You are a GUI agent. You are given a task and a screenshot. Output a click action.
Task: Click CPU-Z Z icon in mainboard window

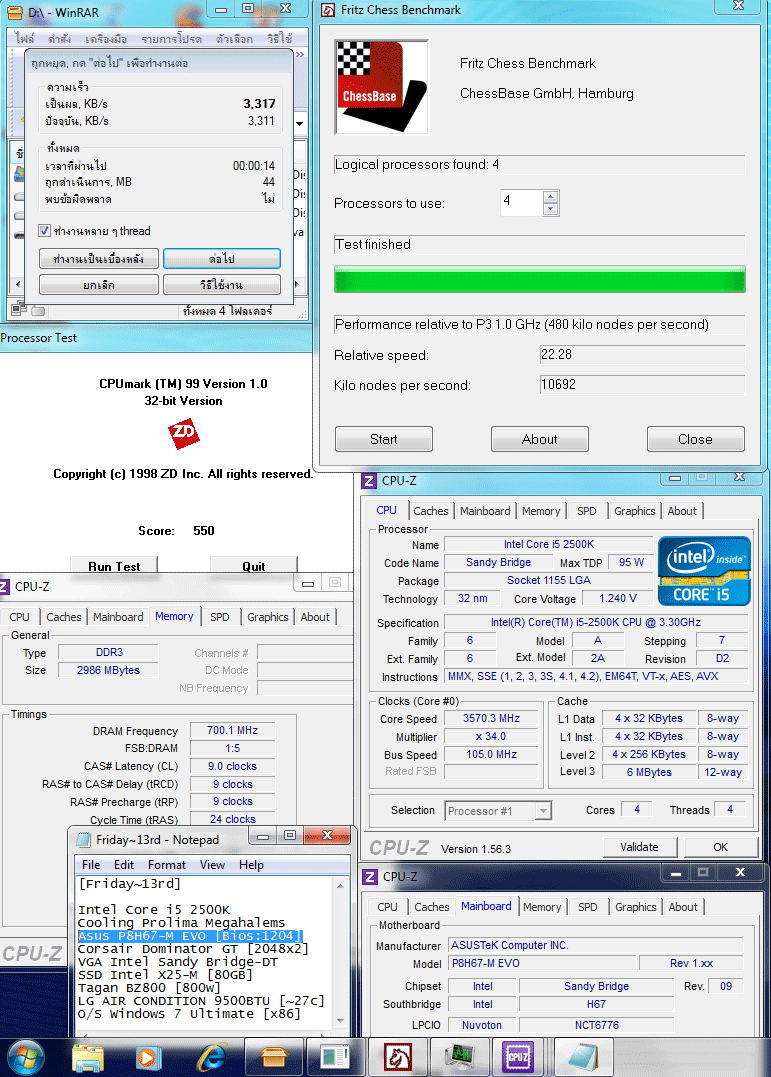(370, 876)
